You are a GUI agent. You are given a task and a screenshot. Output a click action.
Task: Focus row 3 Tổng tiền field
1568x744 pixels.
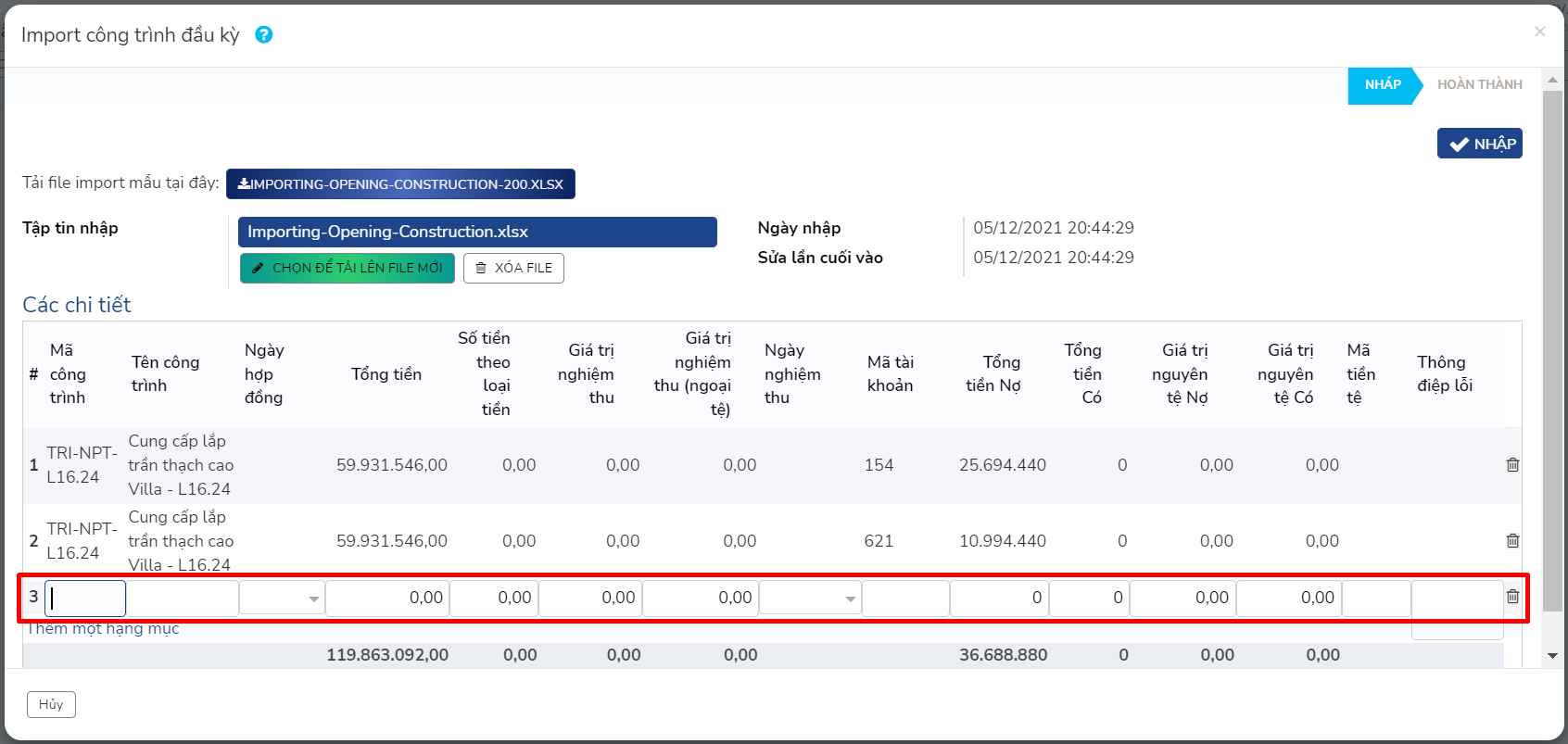tap(387, 599)
